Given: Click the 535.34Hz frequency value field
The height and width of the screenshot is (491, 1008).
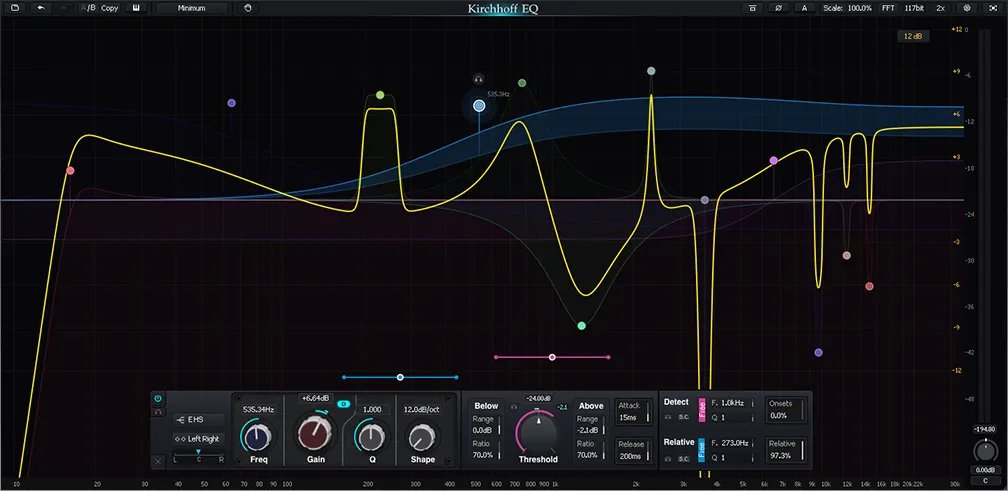Looking at the screenshot, I should pos(258,409).
